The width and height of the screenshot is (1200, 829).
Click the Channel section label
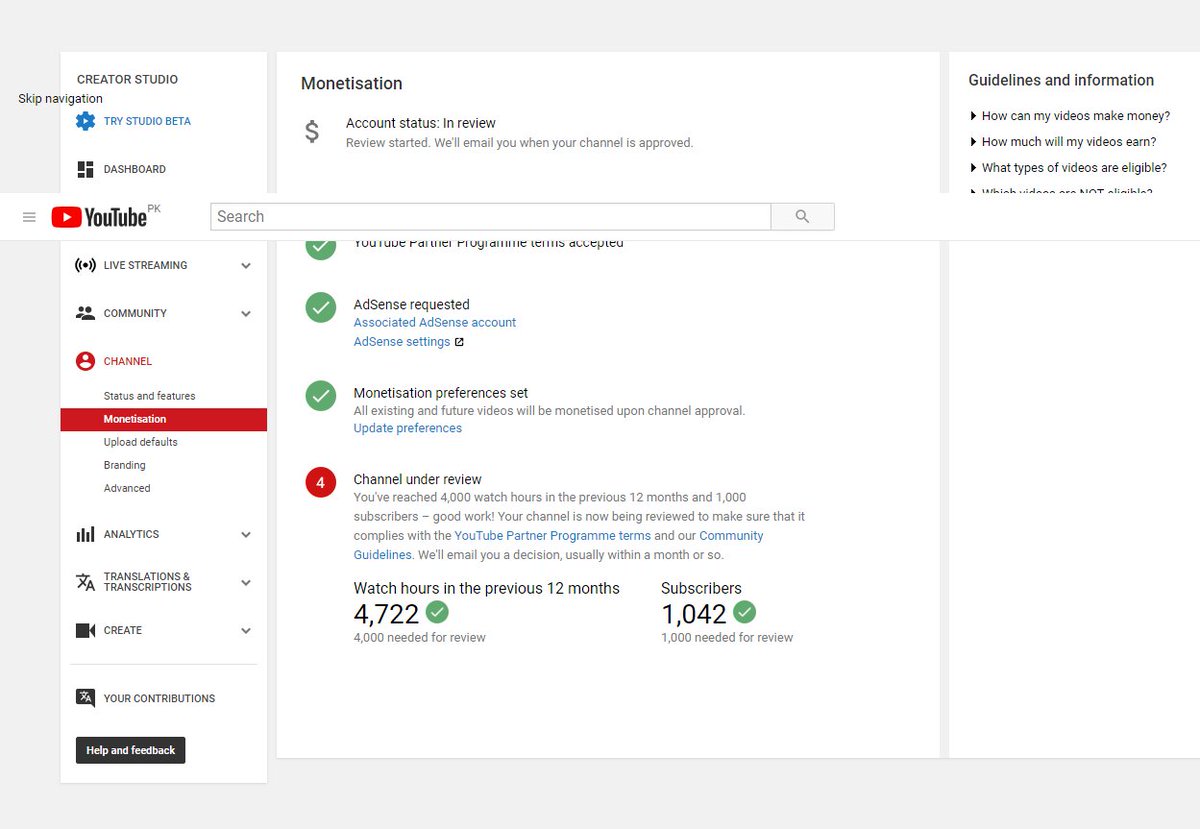pyautogui.click(x=128, y=361)
